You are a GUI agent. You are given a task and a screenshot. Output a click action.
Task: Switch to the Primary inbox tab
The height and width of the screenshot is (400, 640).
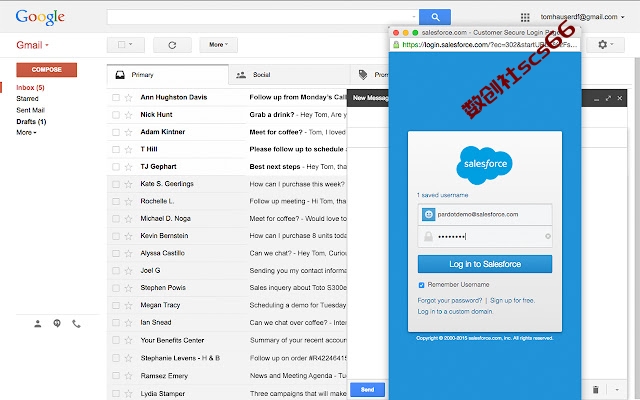pos(168,75)
